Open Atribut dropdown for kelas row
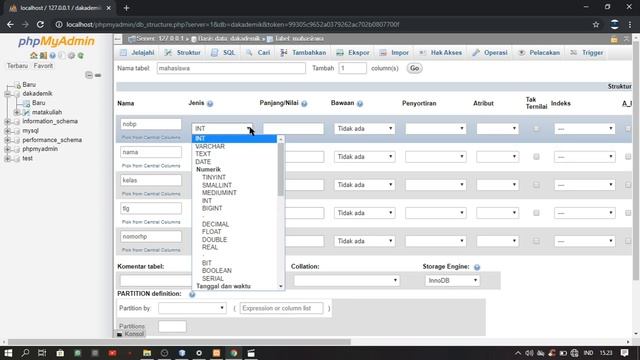Screen dimensions: 640x360 [x=498, y=185]
